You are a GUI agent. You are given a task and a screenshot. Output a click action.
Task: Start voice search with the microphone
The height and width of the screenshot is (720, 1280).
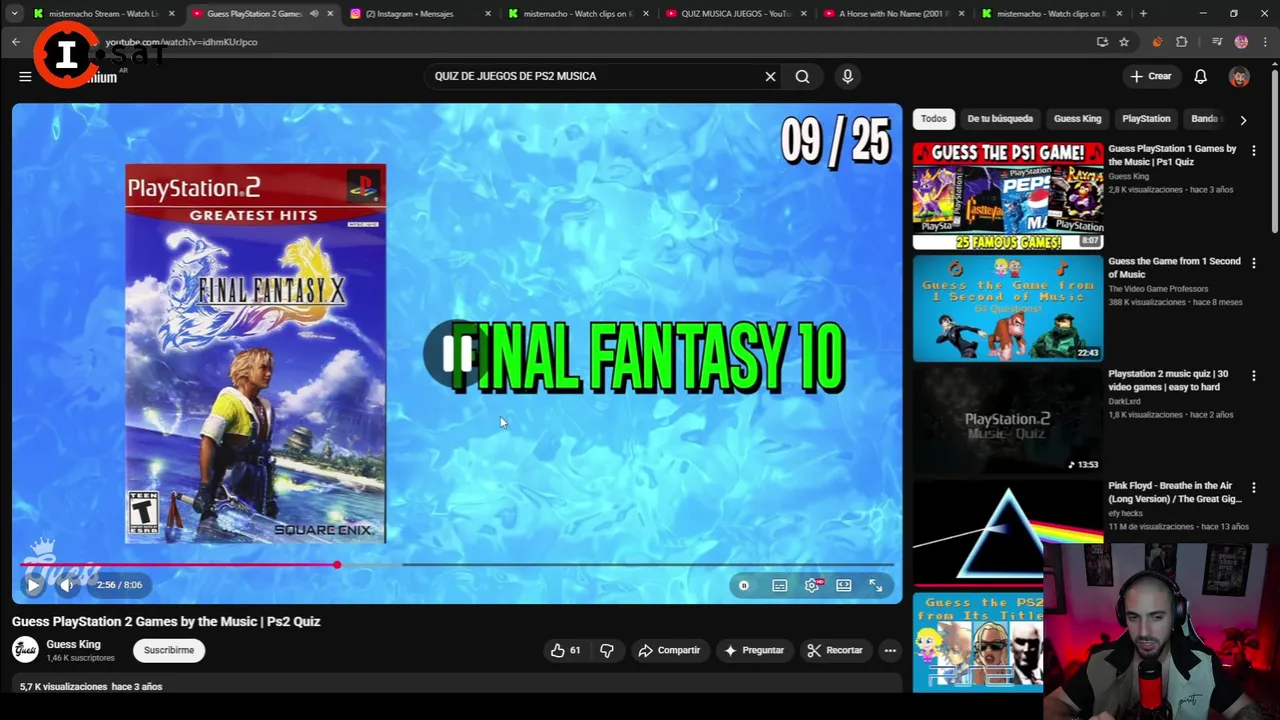847,76
